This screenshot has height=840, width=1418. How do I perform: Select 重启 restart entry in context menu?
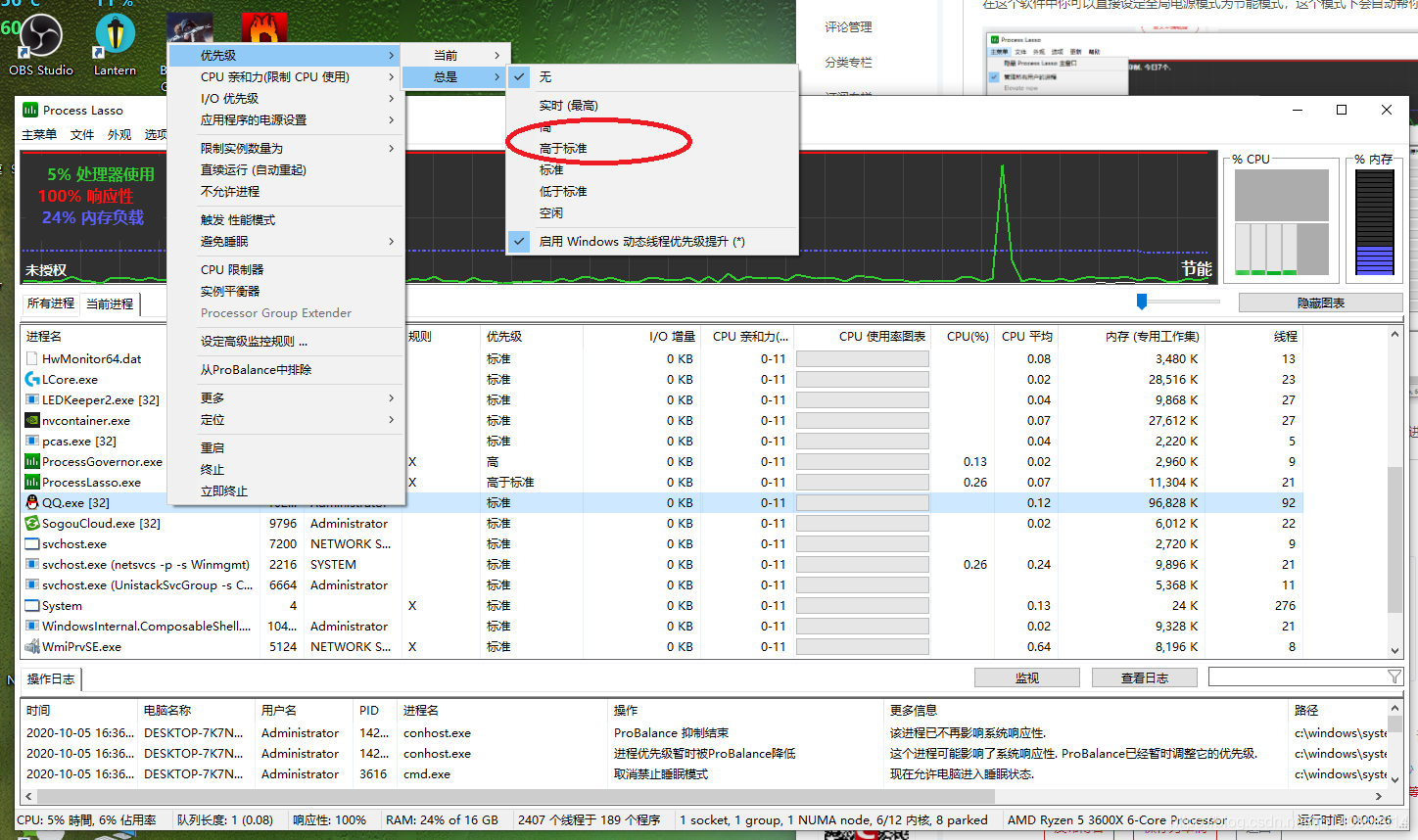coord(286,448)
